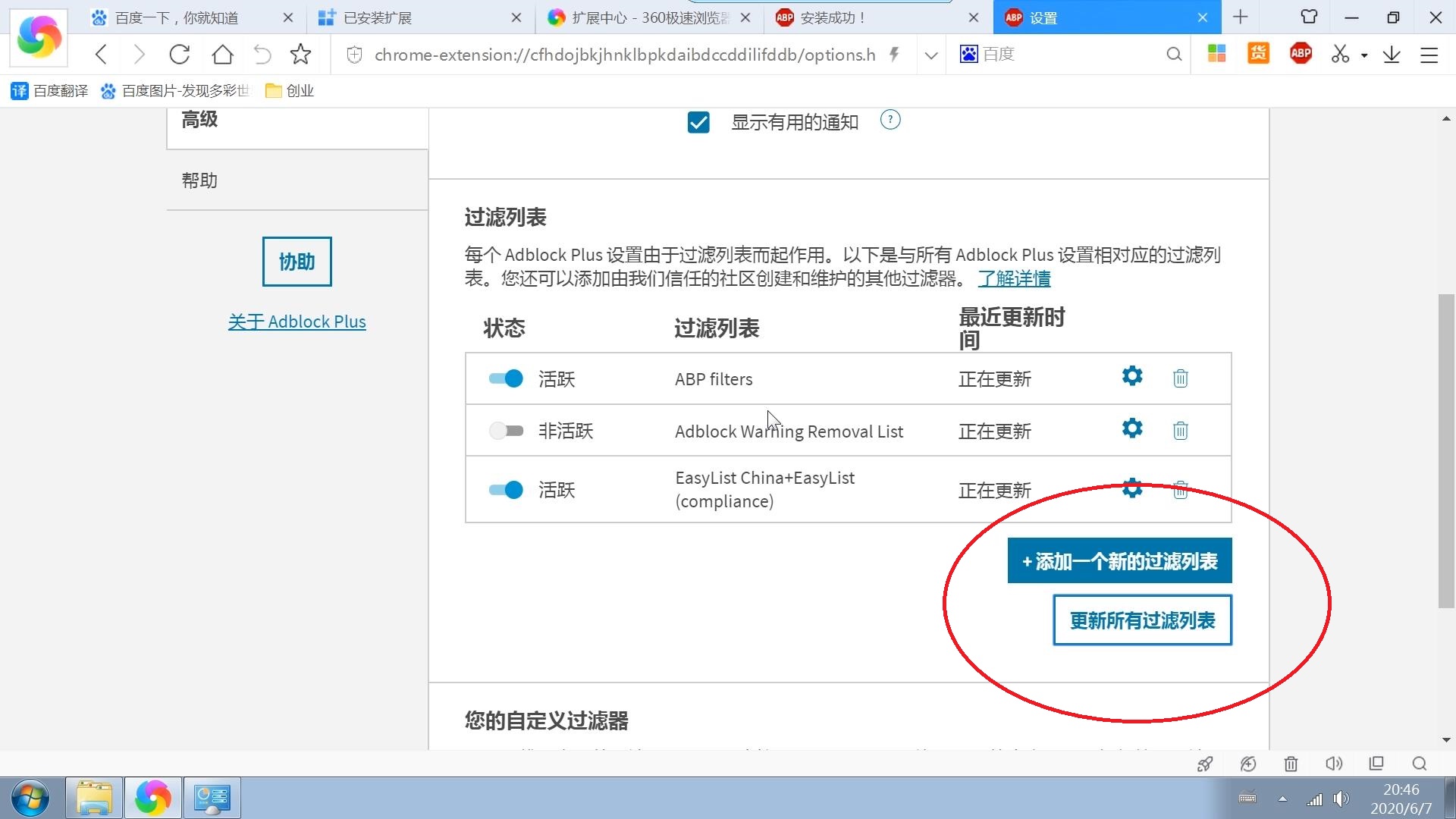
Task: Toggle off the ABP filters list
Action: tap(504, 378)
